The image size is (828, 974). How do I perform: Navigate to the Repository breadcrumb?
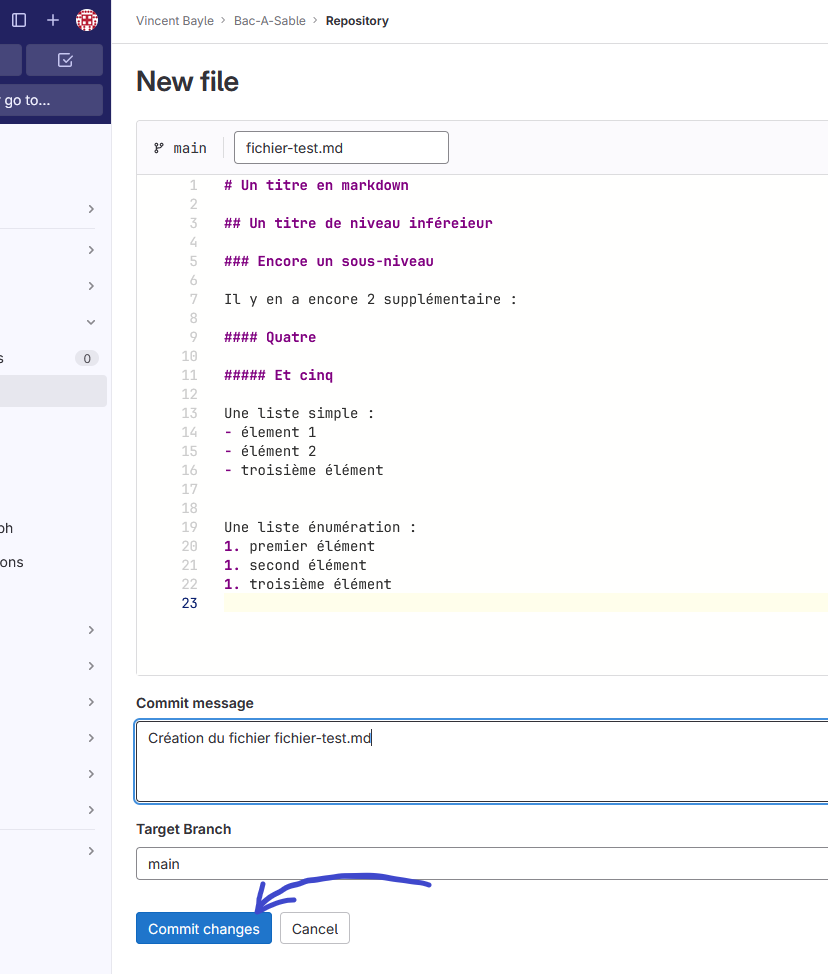pos(357,20)
